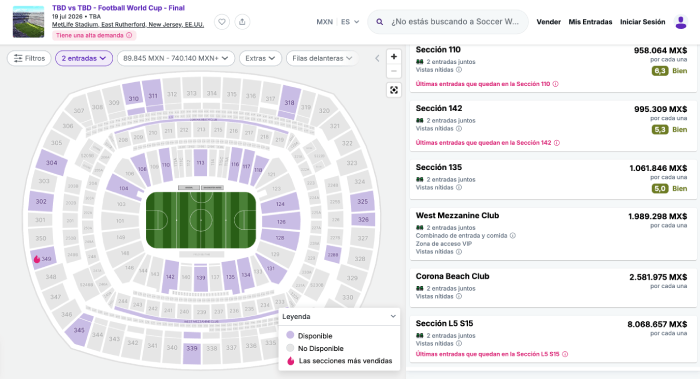Expand the price range dropdown
This screenshot has width=700, height=379.
pyautogui.click(x=176, y=58)
